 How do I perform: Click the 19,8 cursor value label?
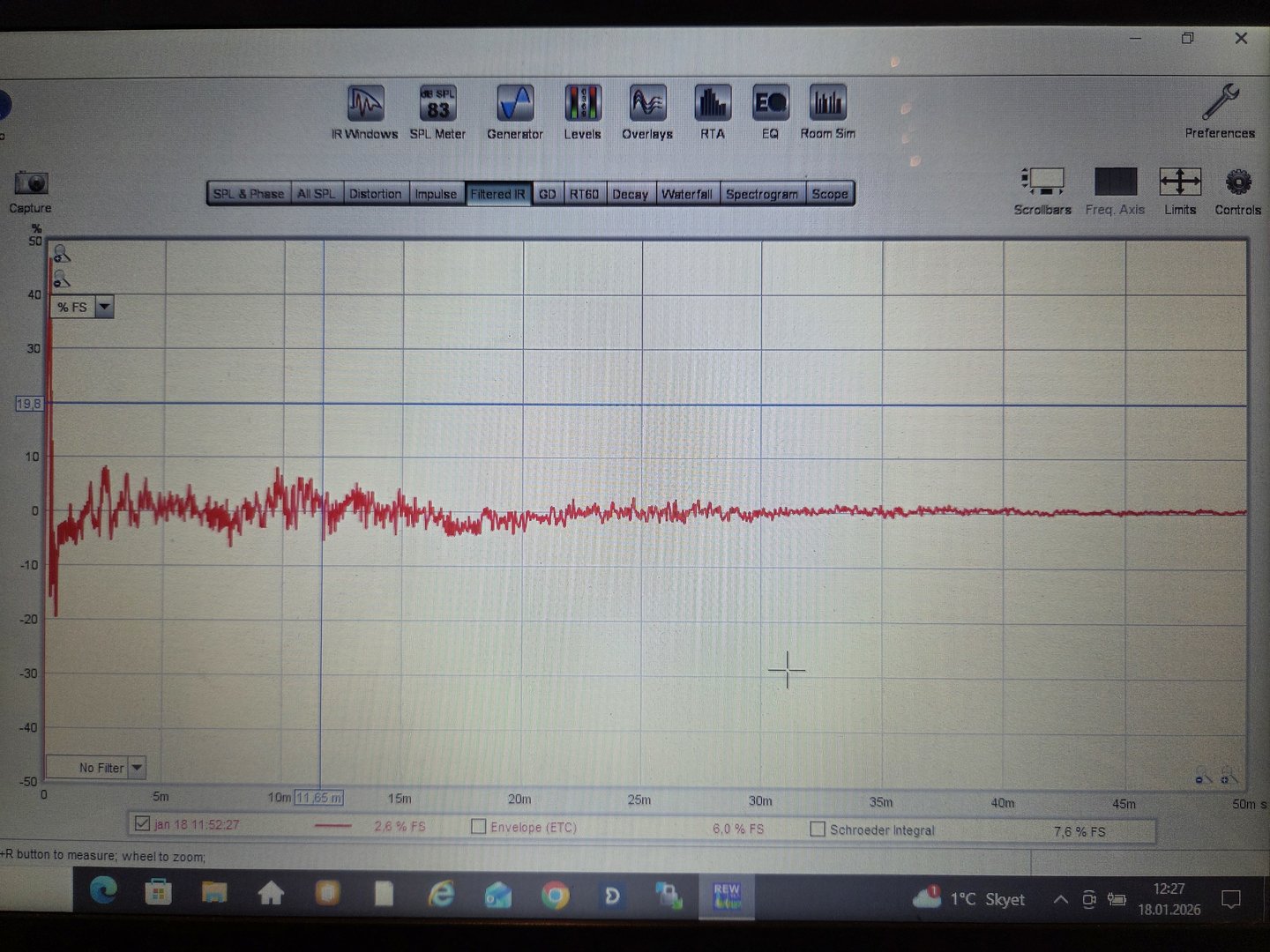[x=29, y=404]
